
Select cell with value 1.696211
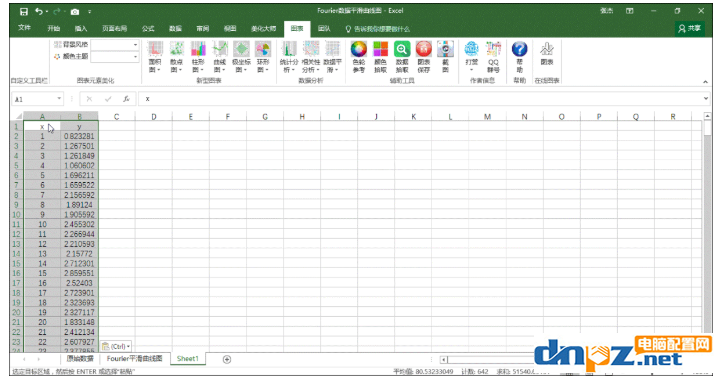coord(79,175)
